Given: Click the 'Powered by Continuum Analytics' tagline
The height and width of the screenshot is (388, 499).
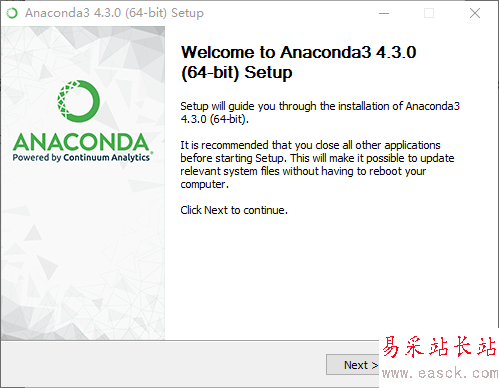Looking at the screenshot, I should pos(81,157).
